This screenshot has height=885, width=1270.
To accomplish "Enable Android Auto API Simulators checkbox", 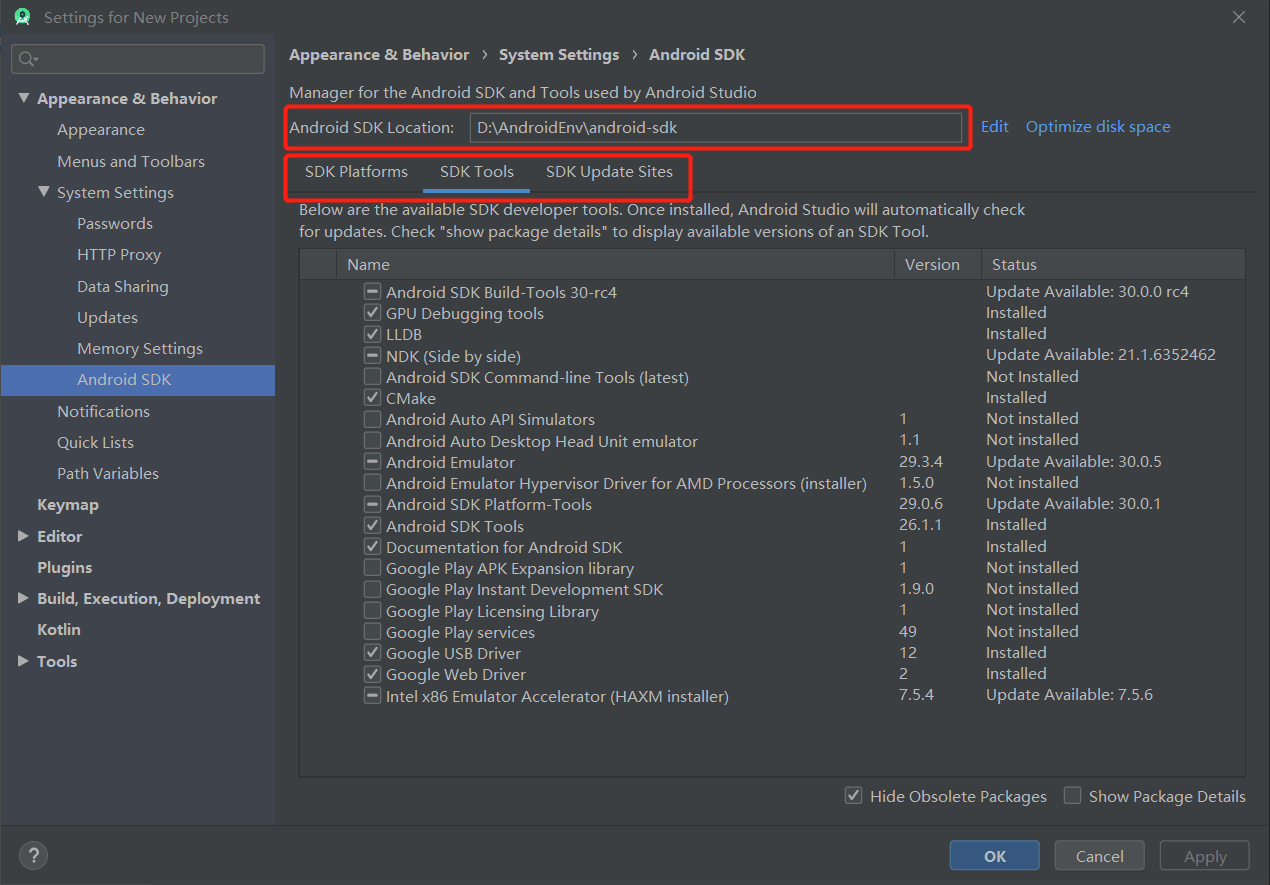I will (x=372, y=419).
